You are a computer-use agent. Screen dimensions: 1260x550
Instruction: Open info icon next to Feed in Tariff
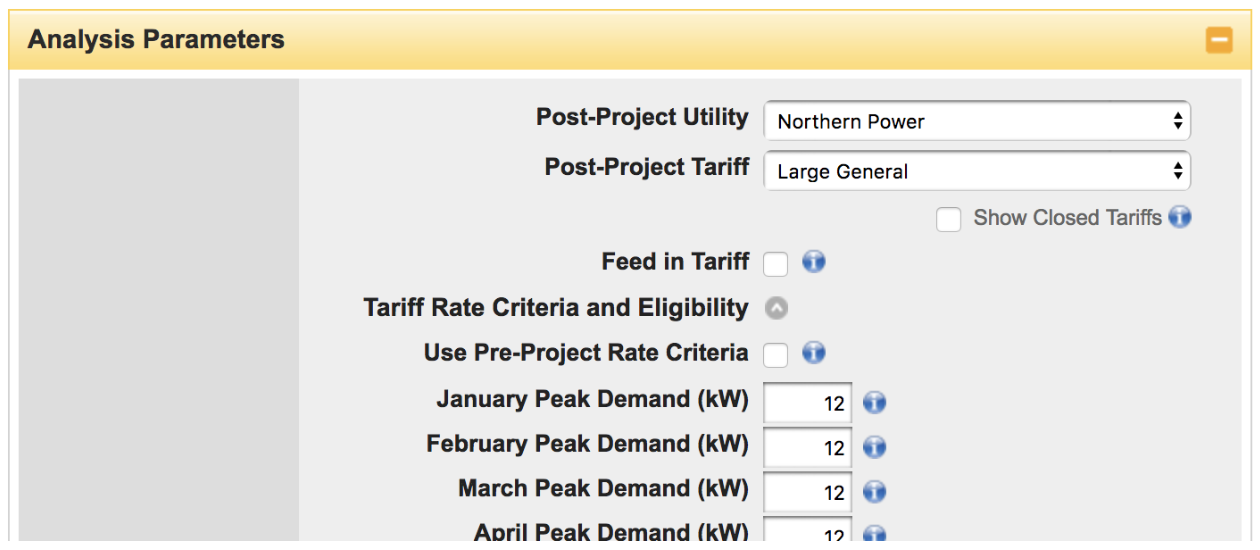click(x=814, y=263)
